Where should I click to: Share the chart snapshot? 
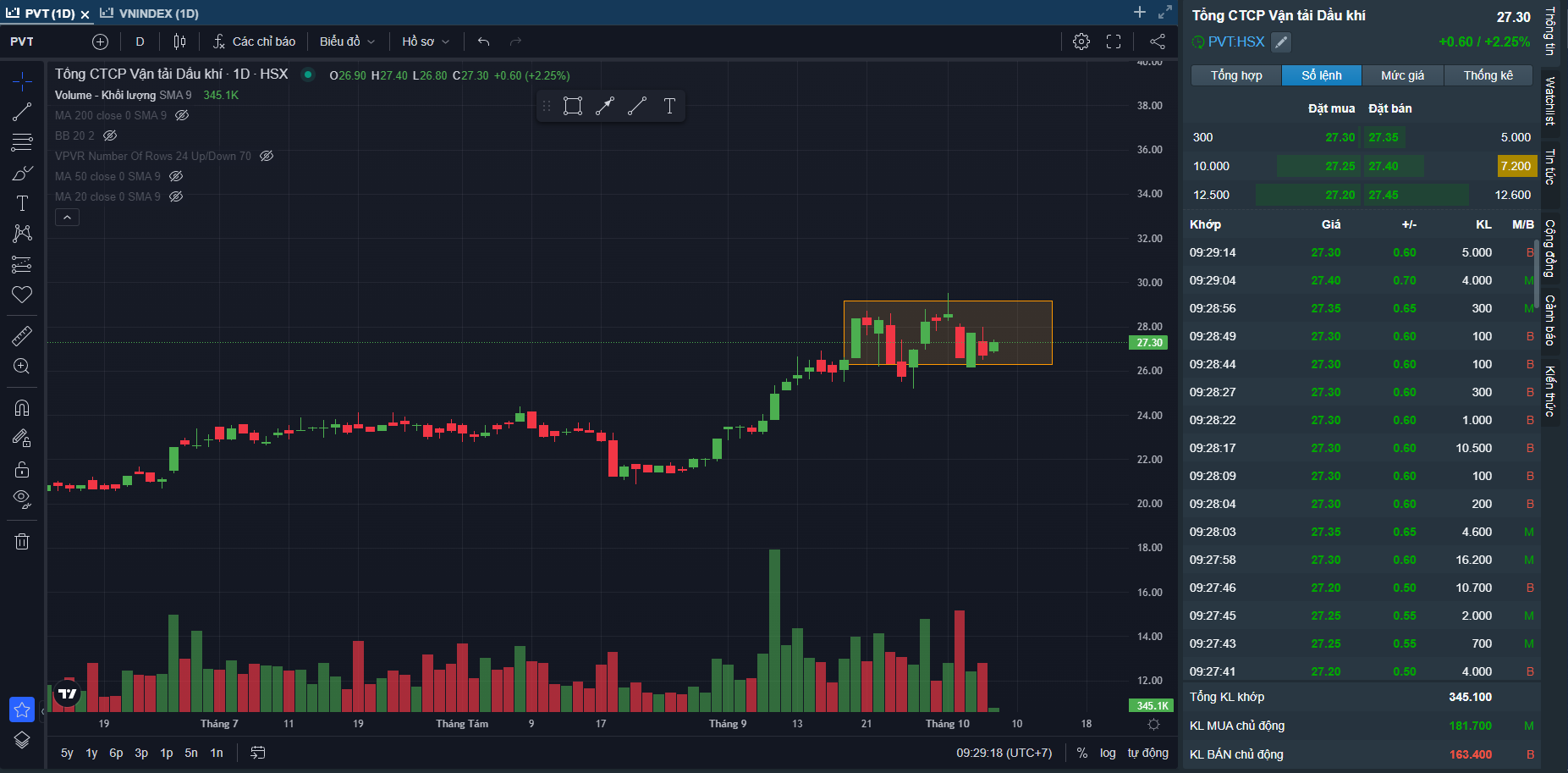1158,41
